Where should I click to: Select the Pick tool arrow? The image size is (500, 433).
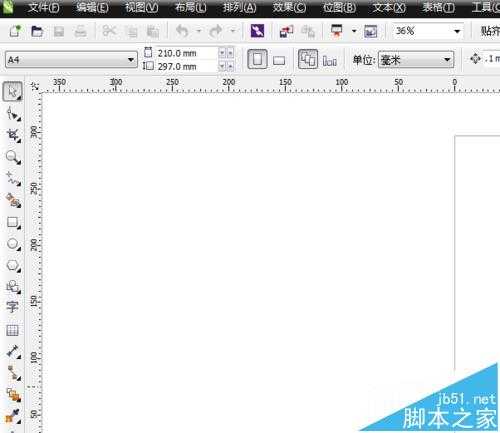point(13,91)
